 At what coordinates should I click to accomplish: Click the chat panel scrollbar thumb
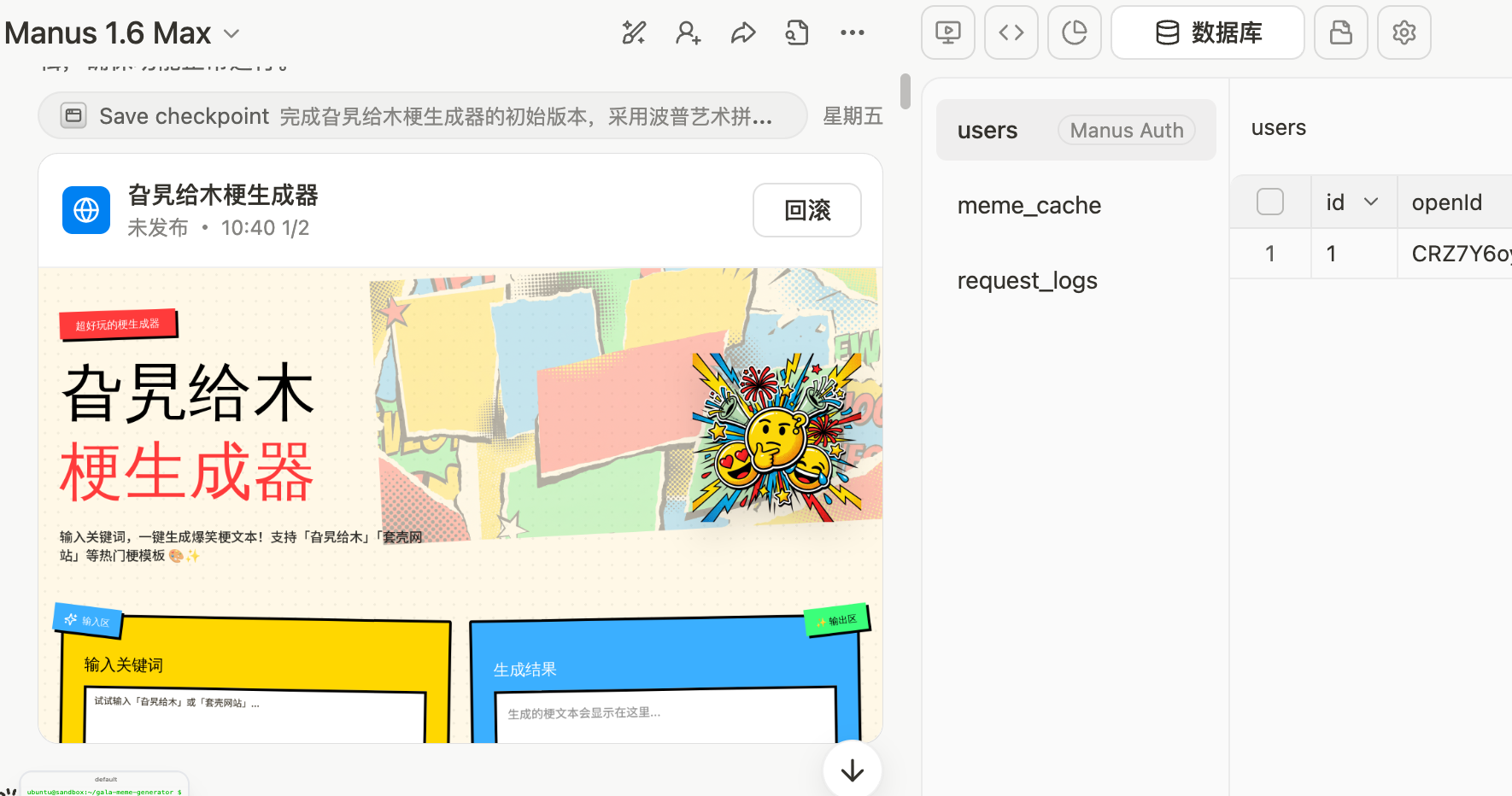905,91
